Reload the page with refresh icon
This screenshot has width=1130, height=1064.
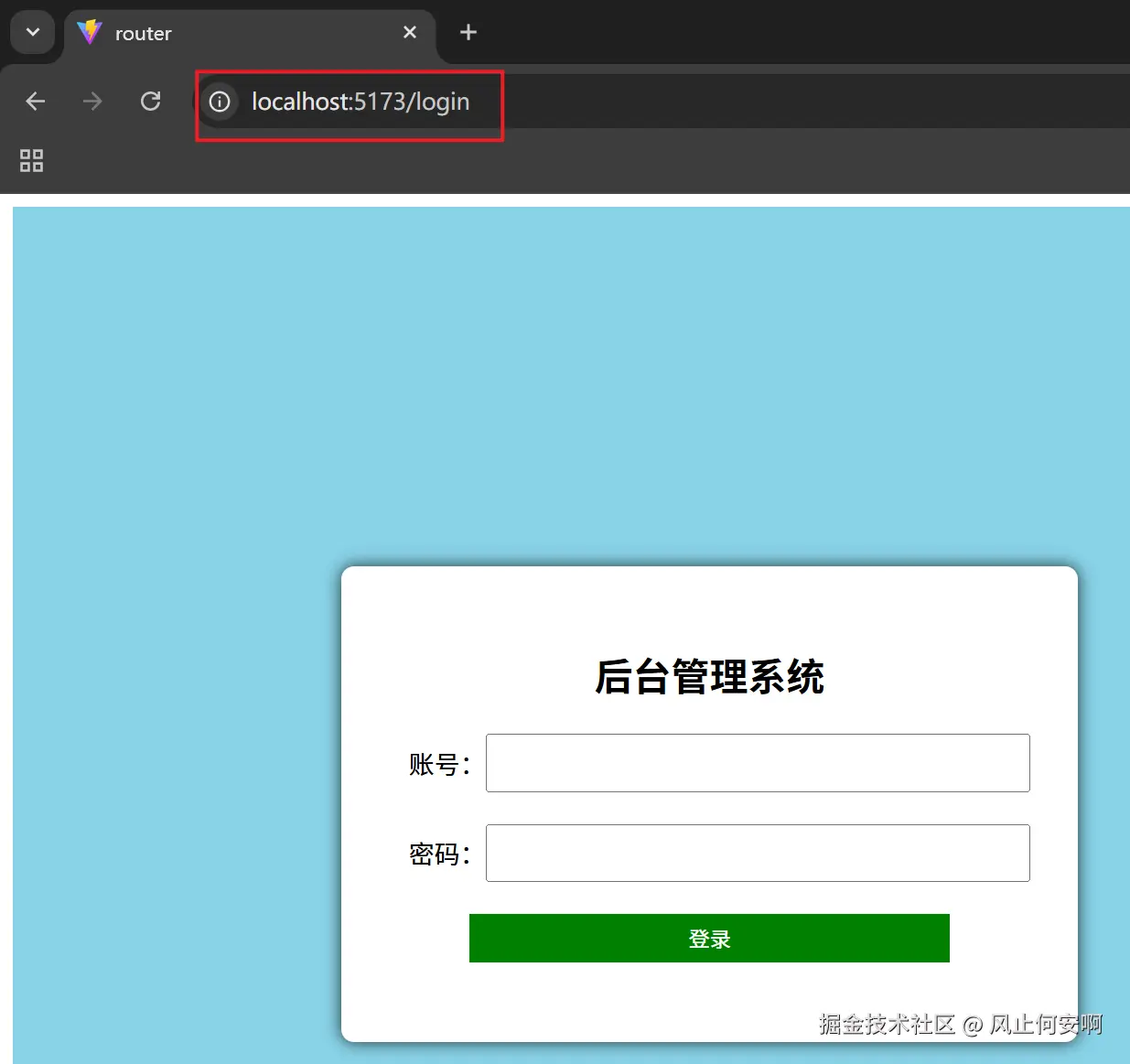click(151, 102)
